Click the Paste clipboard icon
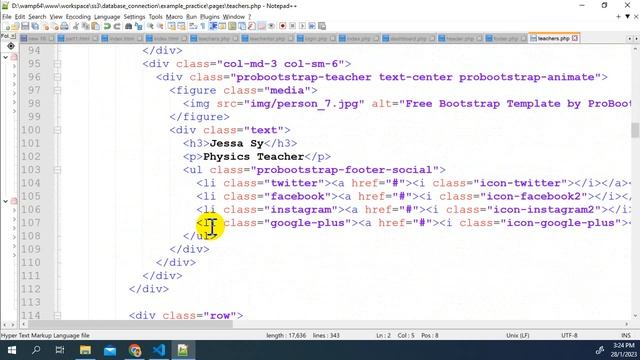The width and height of the screenshot is (640, 360). point(96,26)
